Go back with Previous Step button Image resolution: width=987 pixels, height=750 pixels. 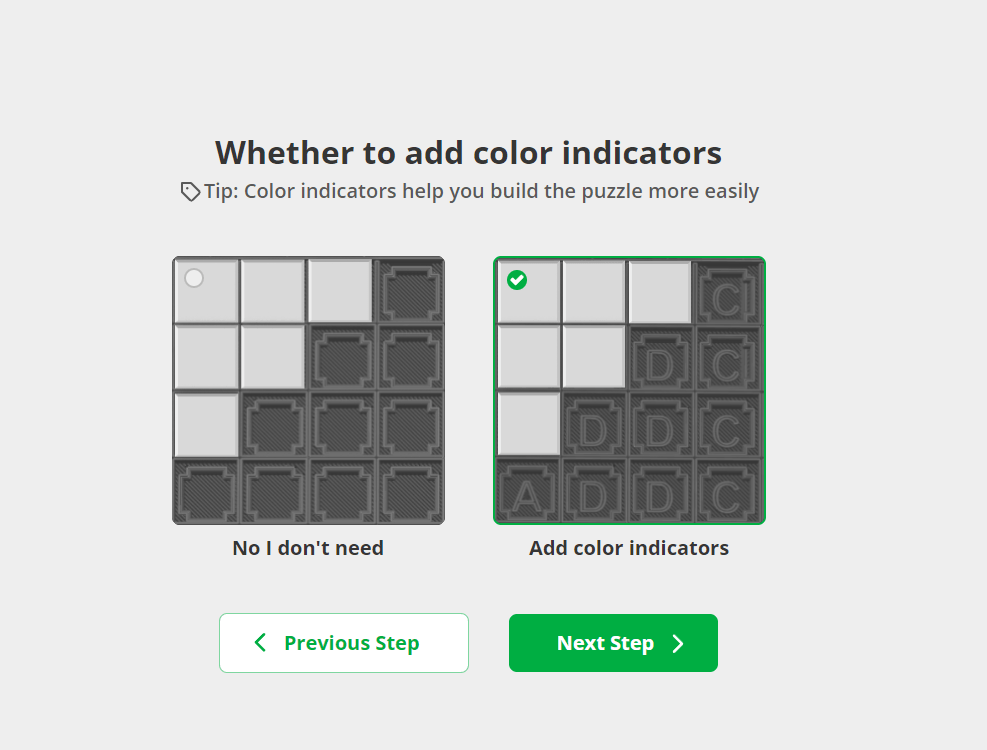pyautogui.click(x=344, y=643)
